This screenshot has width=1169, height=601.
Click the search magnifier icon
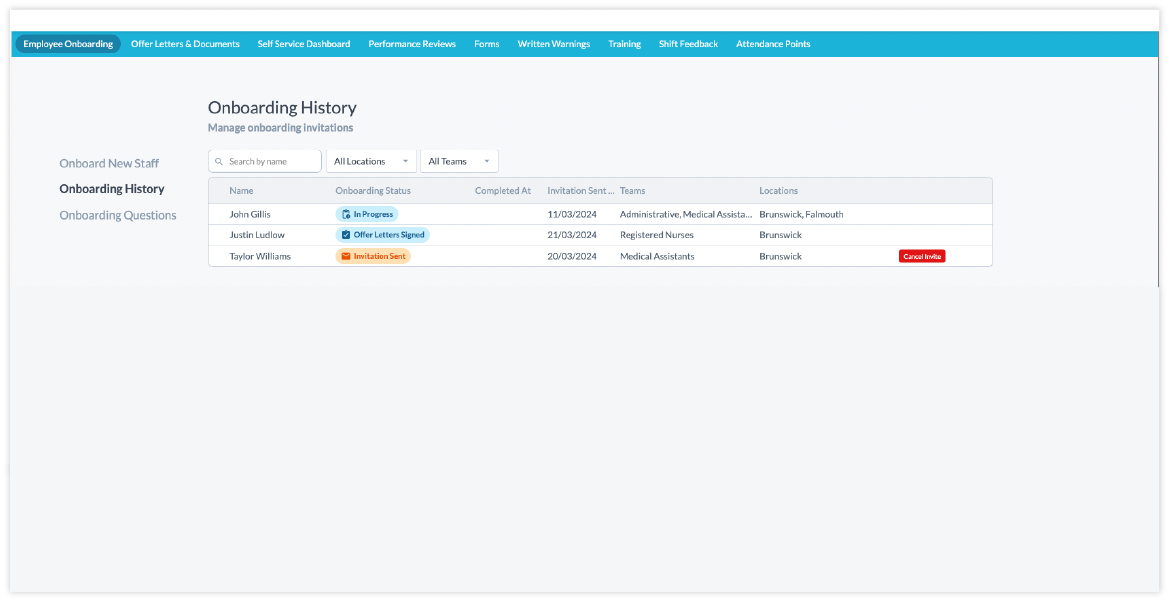(x=219, y=161)
